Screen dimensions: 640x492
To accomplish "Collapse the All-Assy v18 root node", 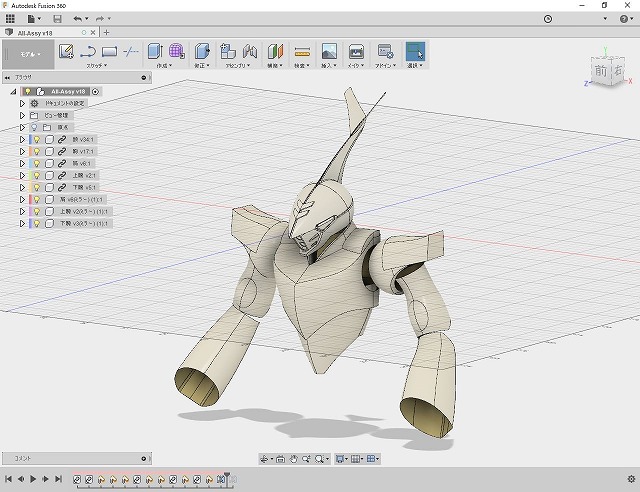I will coord(13,91).
